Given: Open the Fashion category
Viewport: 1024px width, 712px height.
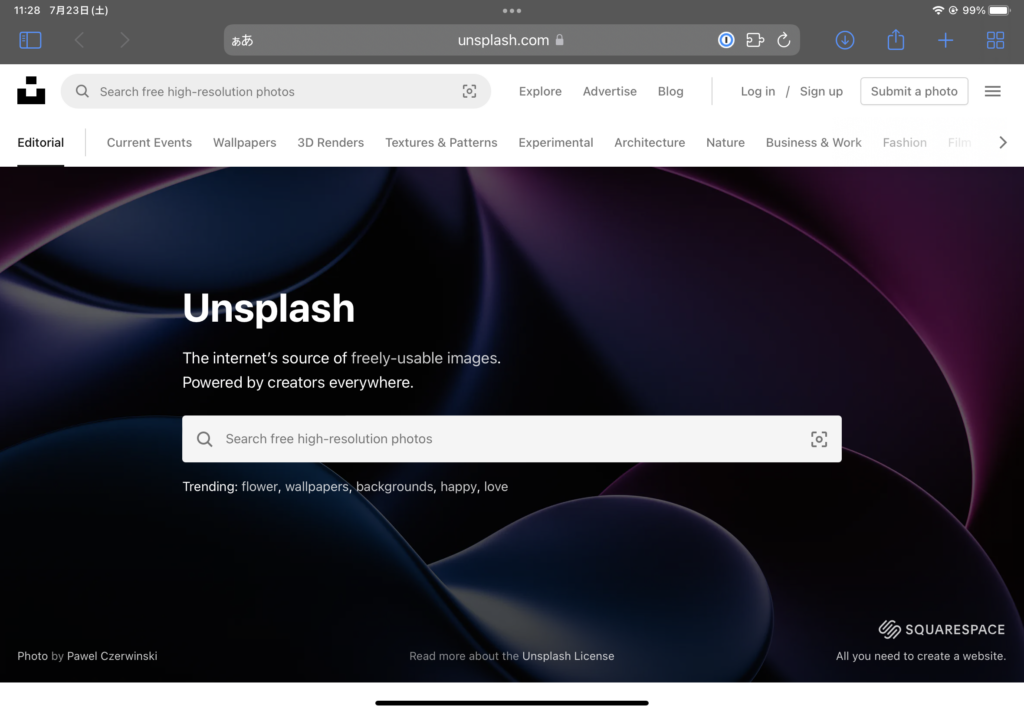Looking at the screenshot, I should point(904,142).
